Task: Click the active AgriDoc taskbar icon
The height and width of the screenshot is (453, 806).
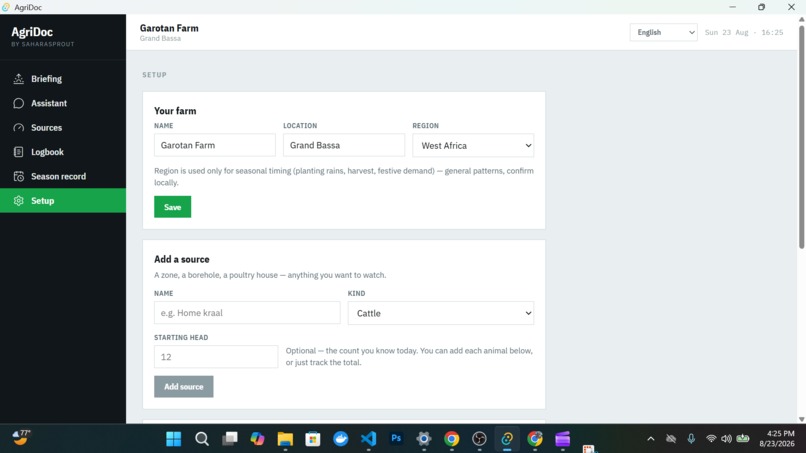Action: (507, 439)
